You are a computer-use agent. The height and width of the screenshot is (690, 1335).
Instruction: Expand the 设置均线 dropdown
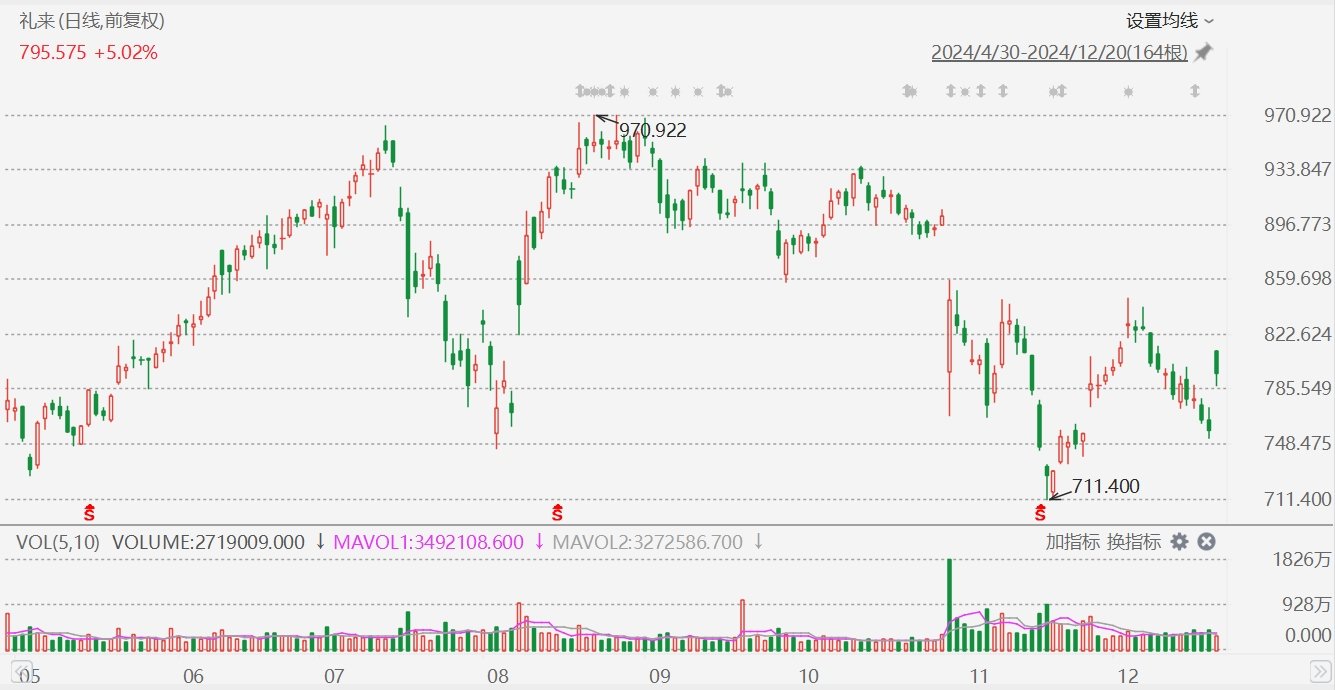pos(1170,20)
